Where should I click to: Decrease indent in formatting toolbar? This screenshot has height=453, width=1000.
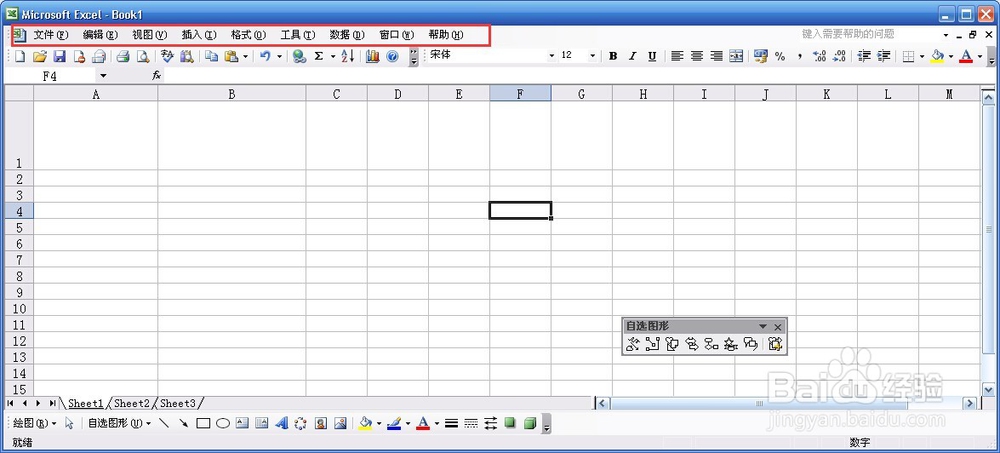(864, 57)
